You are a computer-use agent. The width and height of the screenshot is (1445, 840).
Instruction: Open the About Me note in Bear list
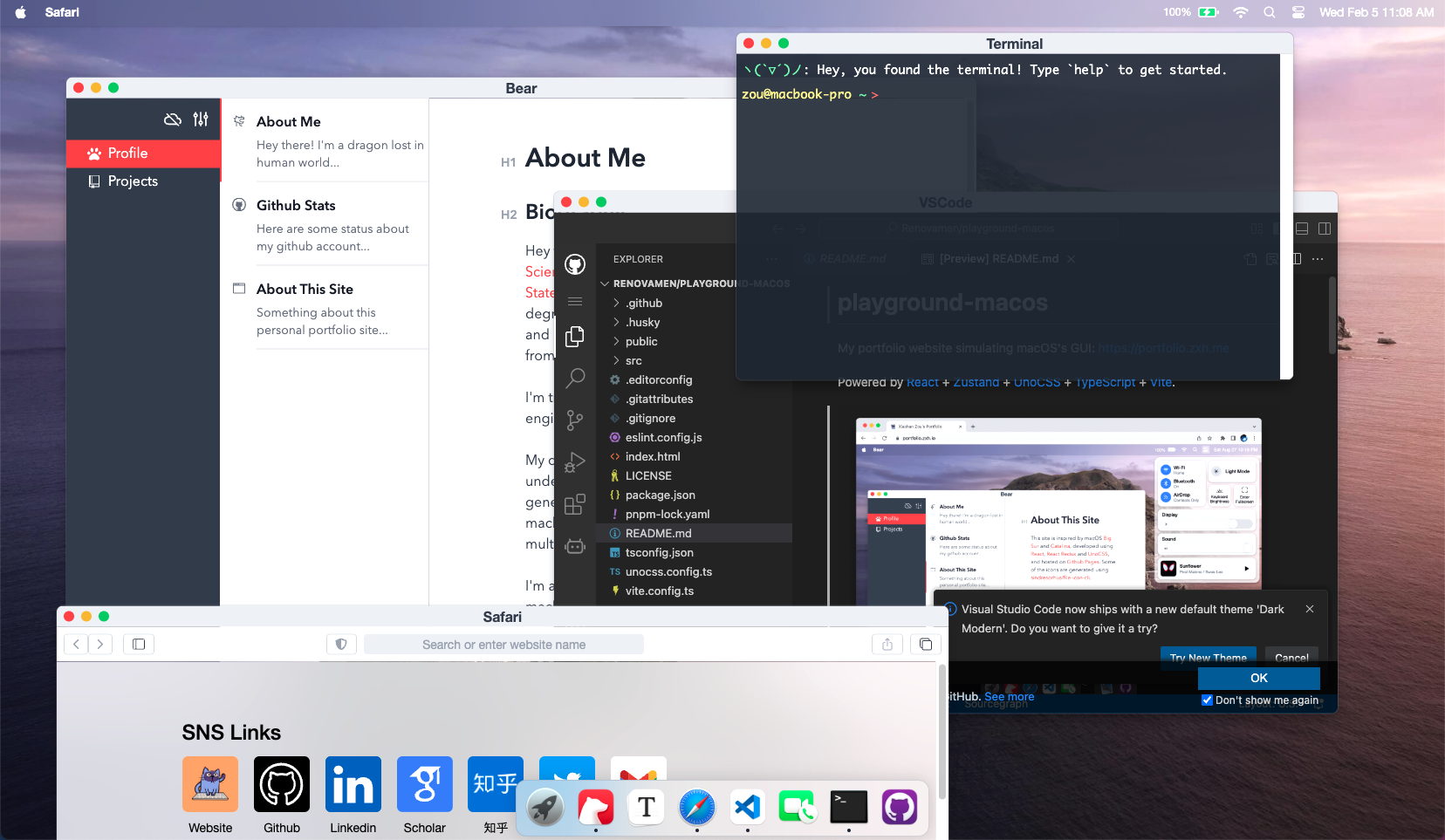pos(325,140)
